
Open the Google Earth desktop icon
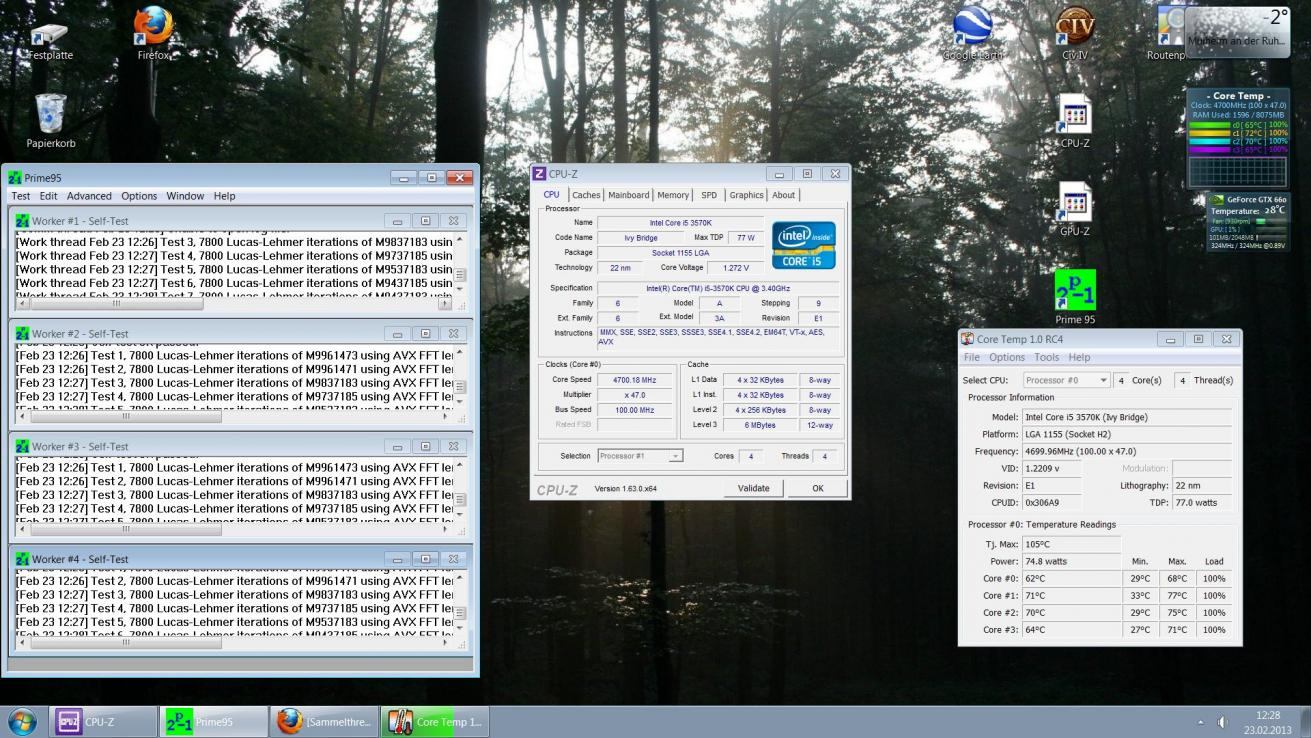click(x=972, y=33)
